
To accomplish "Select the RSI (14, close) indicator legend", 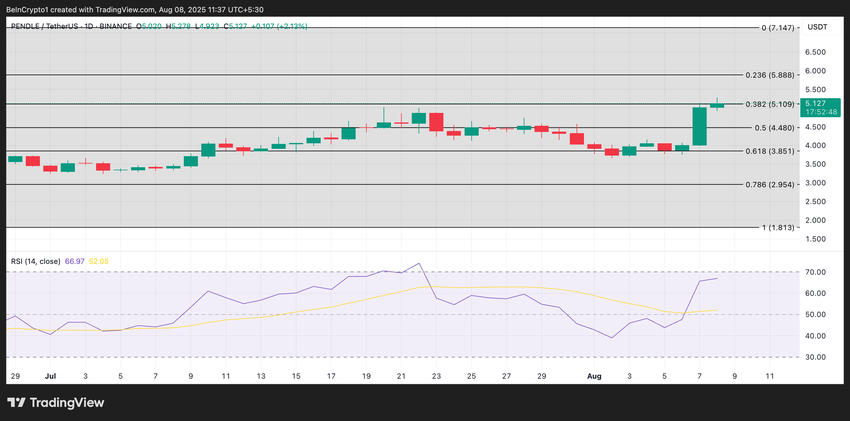I will 35,261.
